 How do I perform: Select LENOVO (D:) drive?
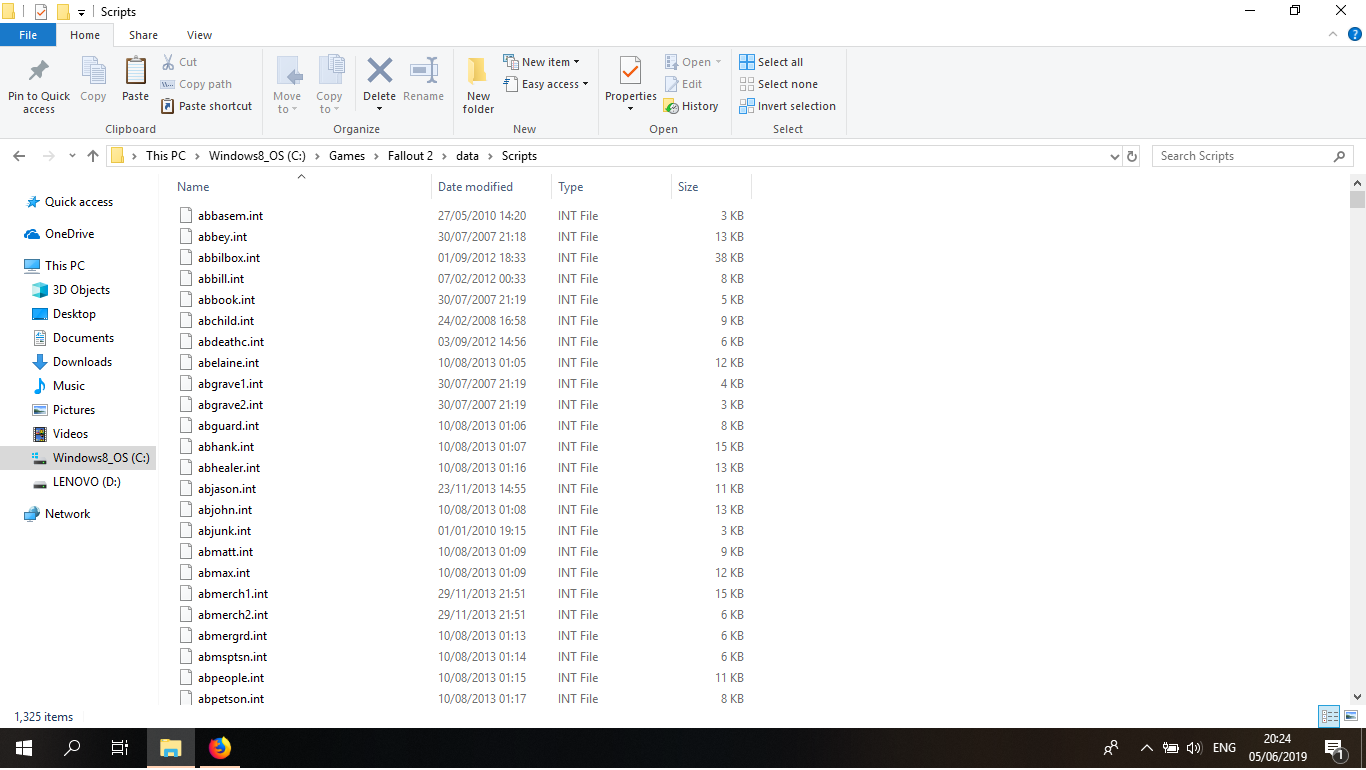pos(86,482)
